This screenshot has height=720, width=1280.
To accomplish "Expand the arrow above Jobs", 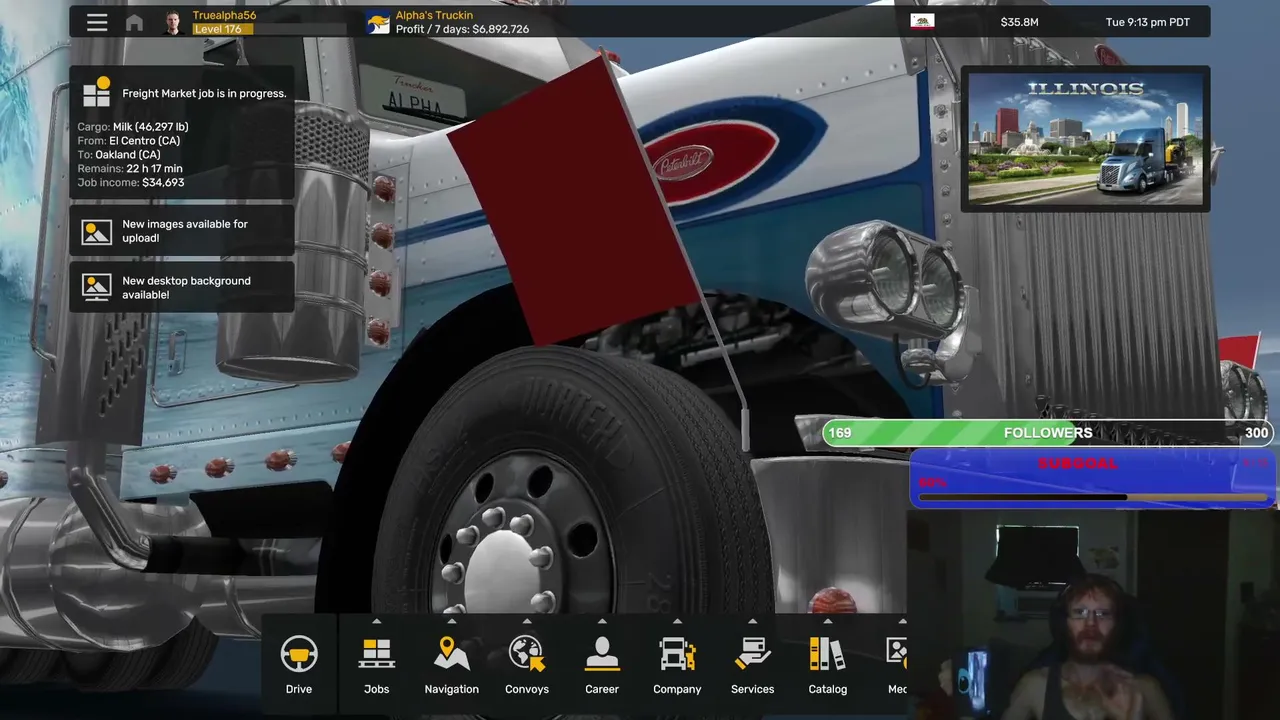I will point(376,621).
